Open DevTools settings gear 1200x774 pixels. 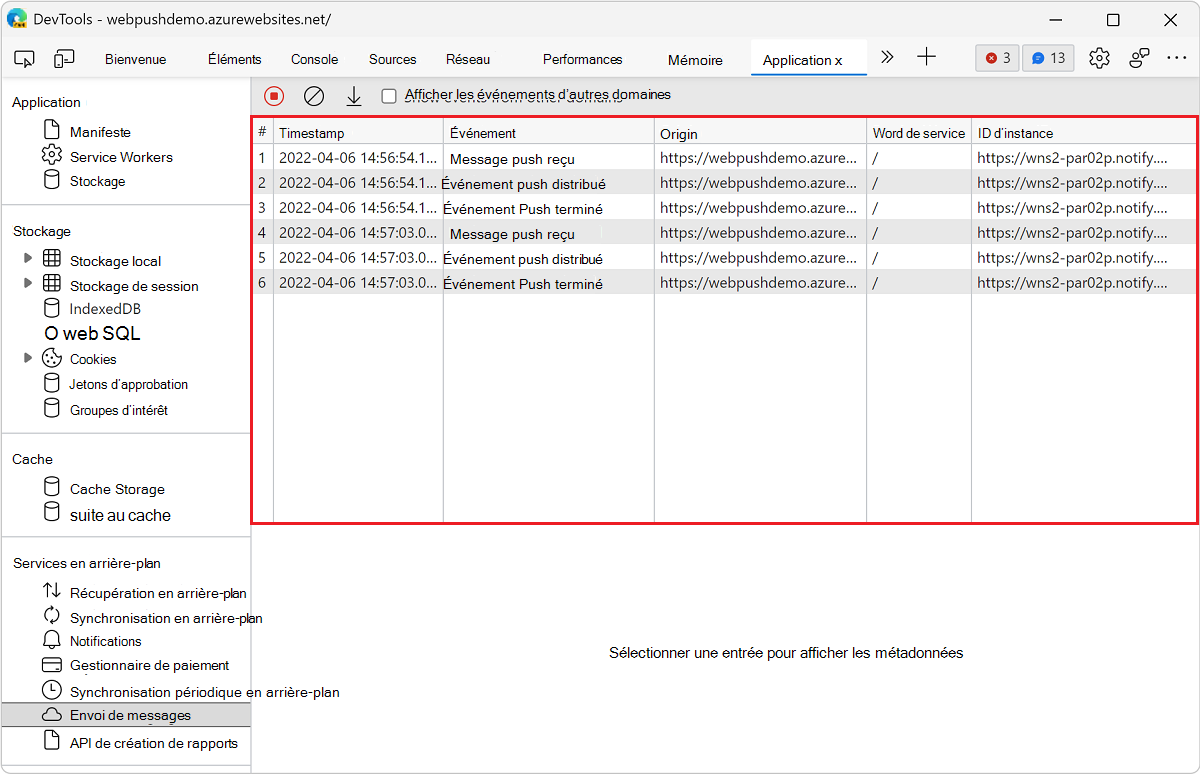pyautogui.click(x=1099, y=58)
